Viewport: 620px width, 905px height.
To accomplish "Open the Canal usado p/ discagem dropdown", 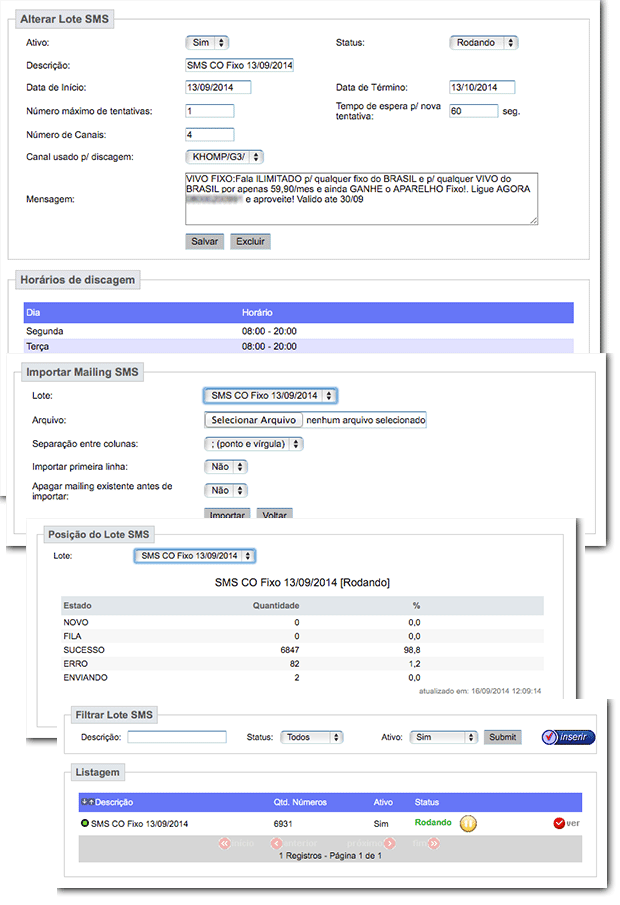I will (x=225, y=156).
